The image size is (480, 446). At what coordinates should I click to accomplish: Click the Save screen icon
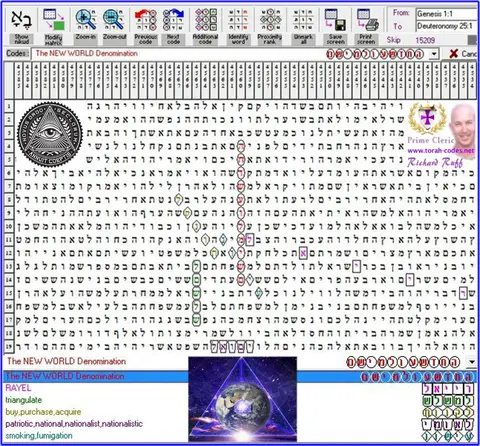click(335, 19)
